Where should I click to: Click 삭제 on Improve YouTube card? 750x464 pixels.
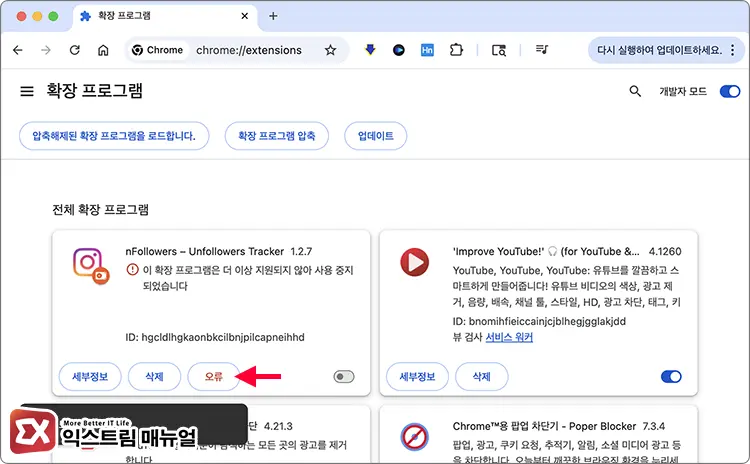point(482,377)
